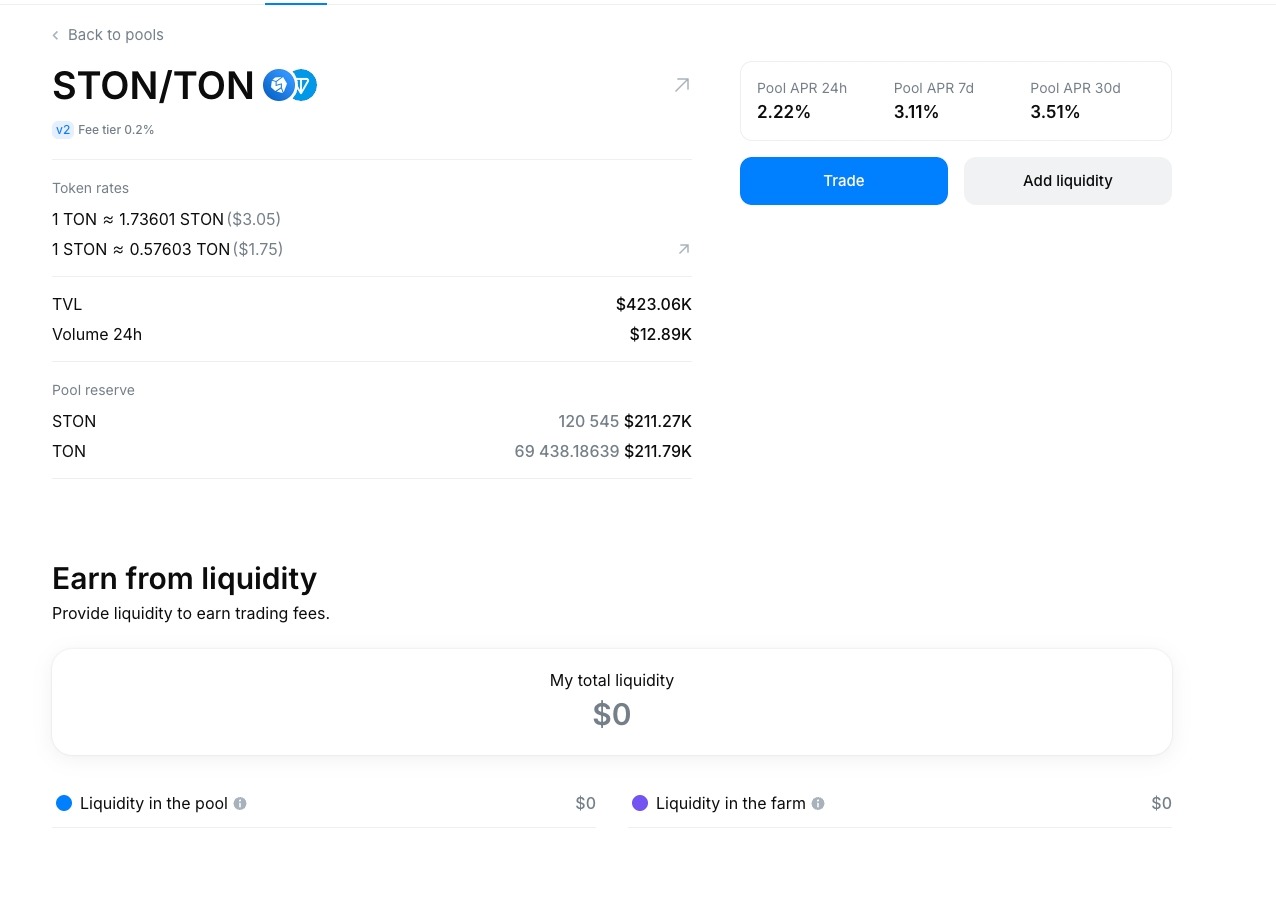Click the back chevron before Back to pools
This screenshot has width=1276, height=916.
click(x=56, y=35)
